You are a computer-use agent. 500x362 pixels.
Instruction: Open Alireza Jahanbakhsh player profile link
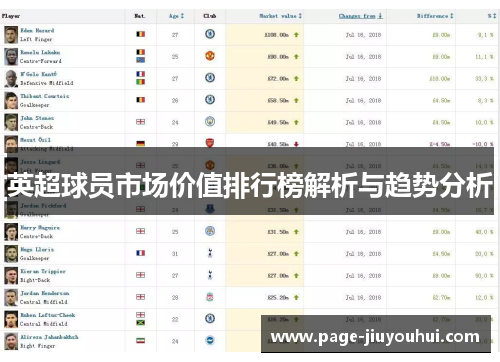[x=49, y=337]
